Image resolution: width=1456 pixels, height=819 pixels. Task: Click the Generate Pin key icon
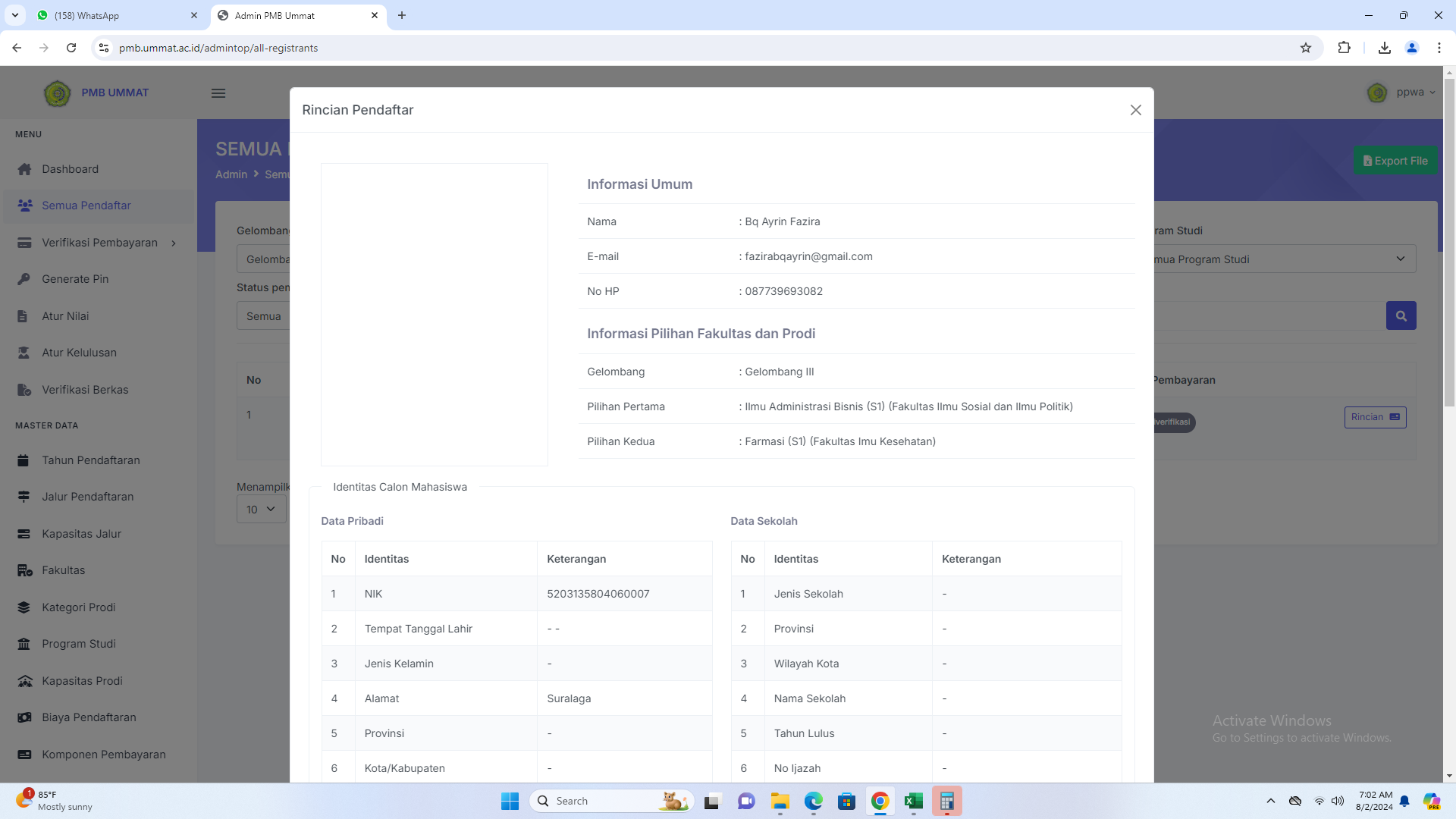point(24,279)
